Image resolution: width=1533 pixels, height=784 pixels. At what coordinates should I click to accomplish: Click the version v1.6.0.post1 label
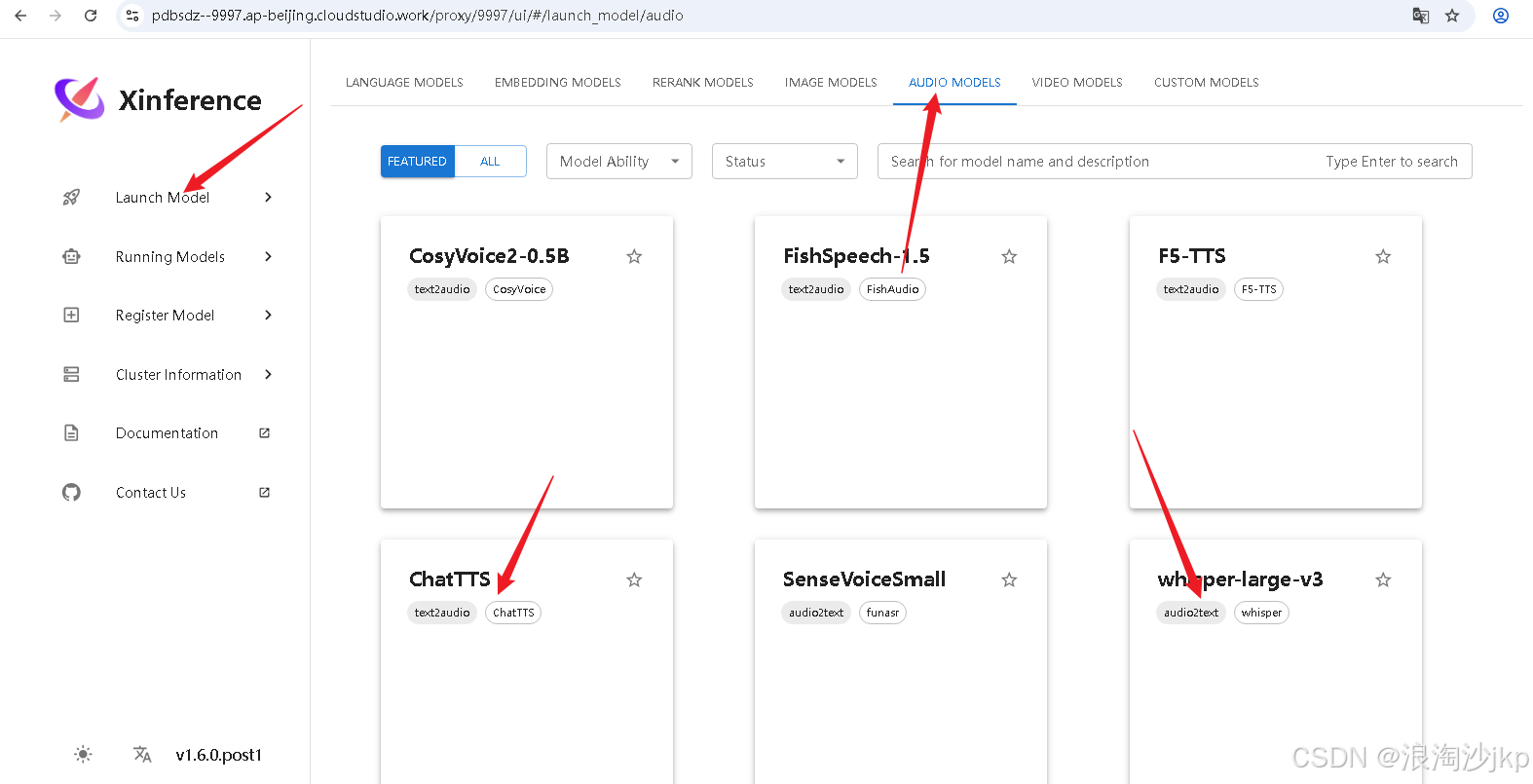pos(219,755)
